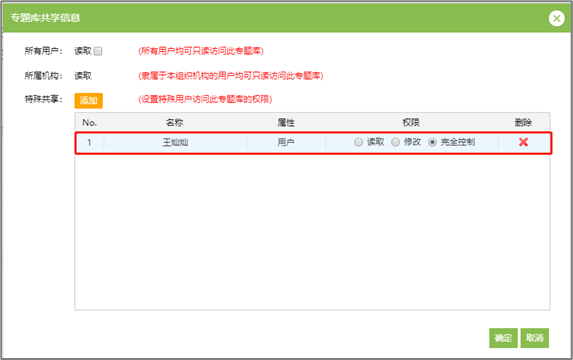Select 完全控制 permission for 王灿灿
The image size is (573, 360).
(x=432, y=142)
